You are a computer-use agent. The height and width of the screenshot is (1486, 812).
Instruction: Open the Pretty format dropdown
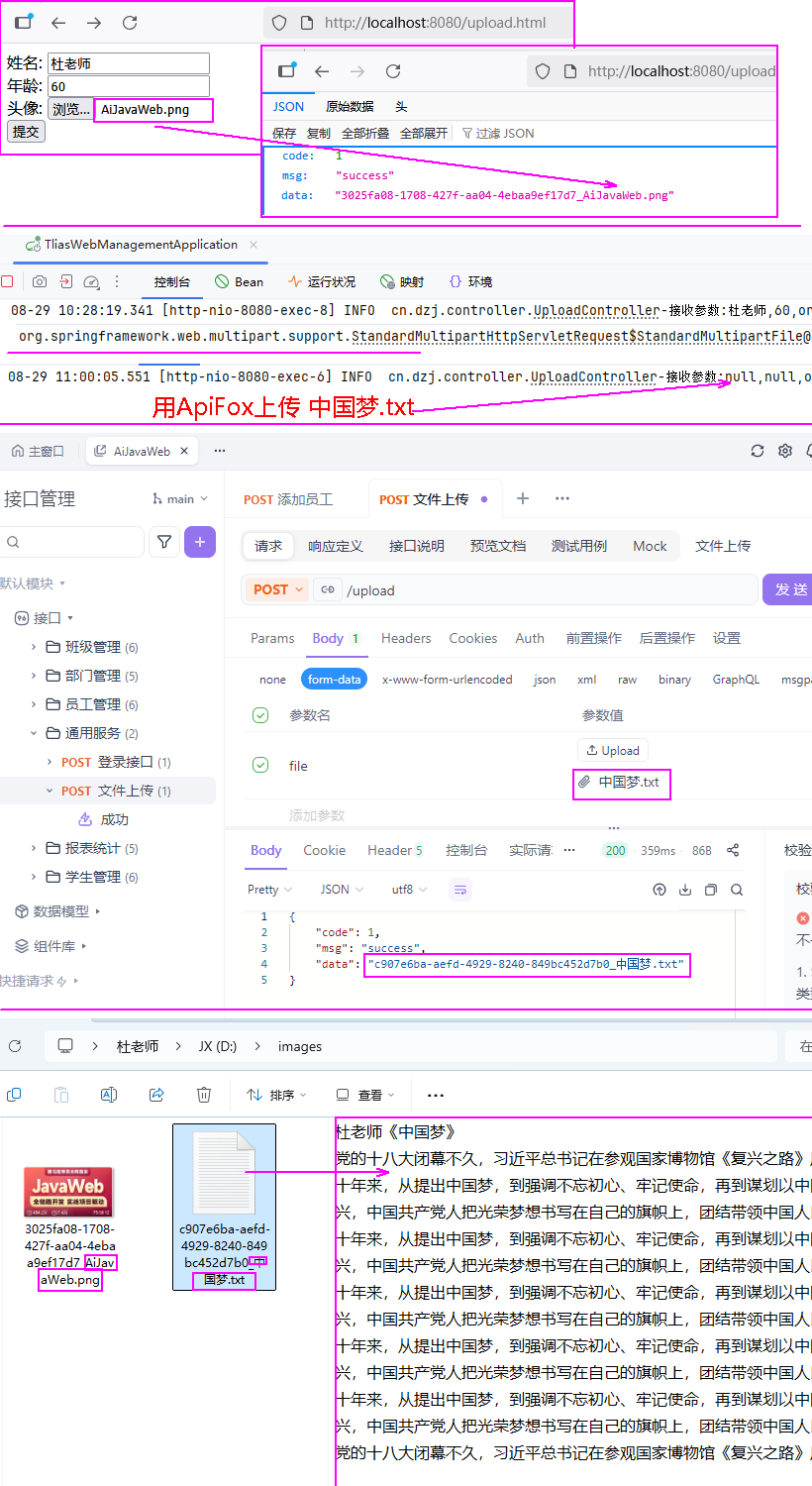270,890
